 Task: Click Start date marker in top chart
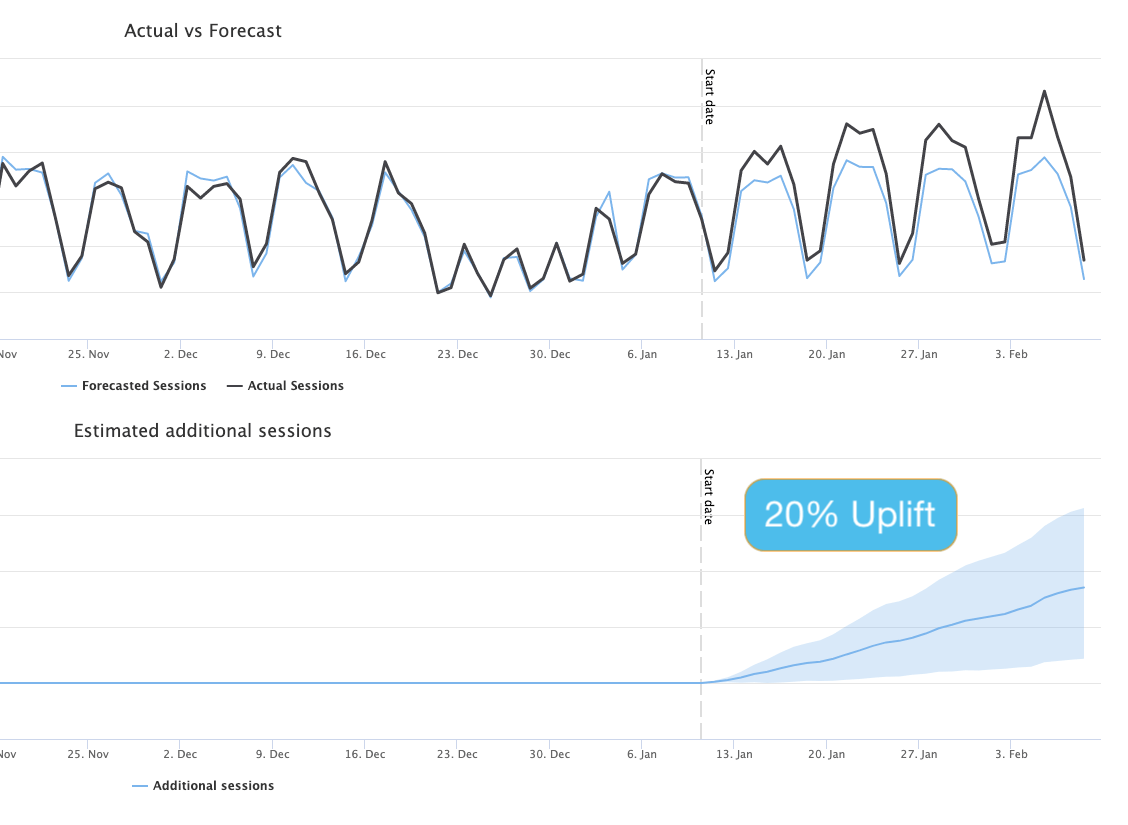709,97
